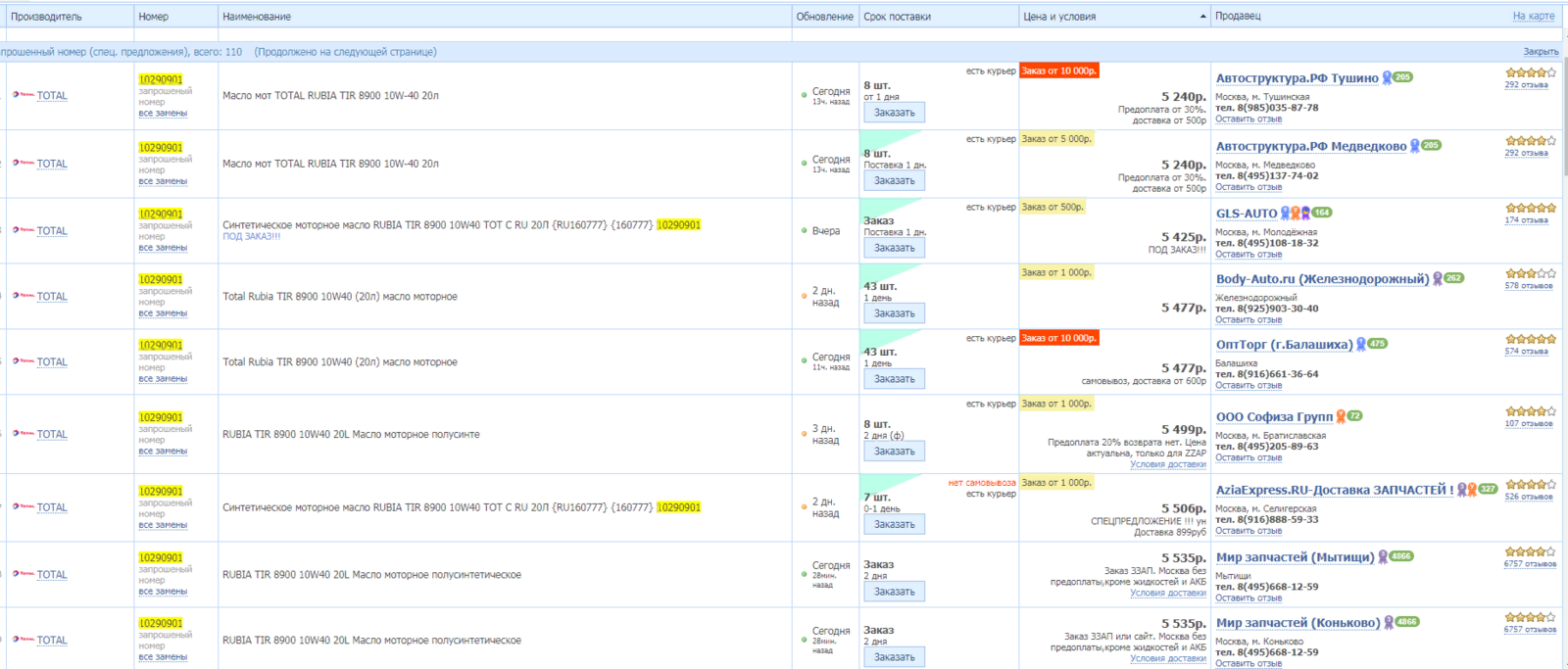Click все замены in the AziaExpress.RU row
1568x669 pixels.
[x=163, y=525]
